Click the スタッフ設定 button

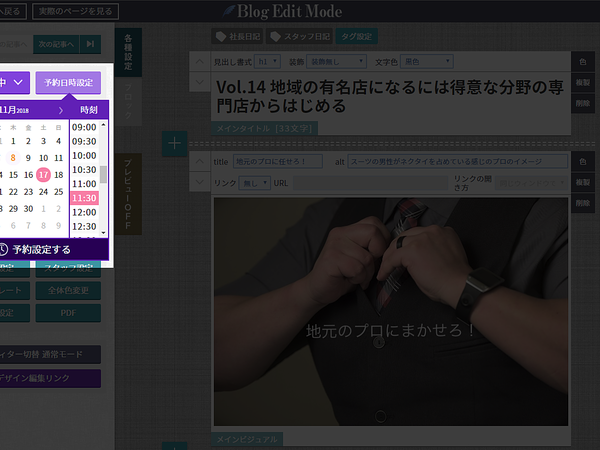click(x=68, y=269)
